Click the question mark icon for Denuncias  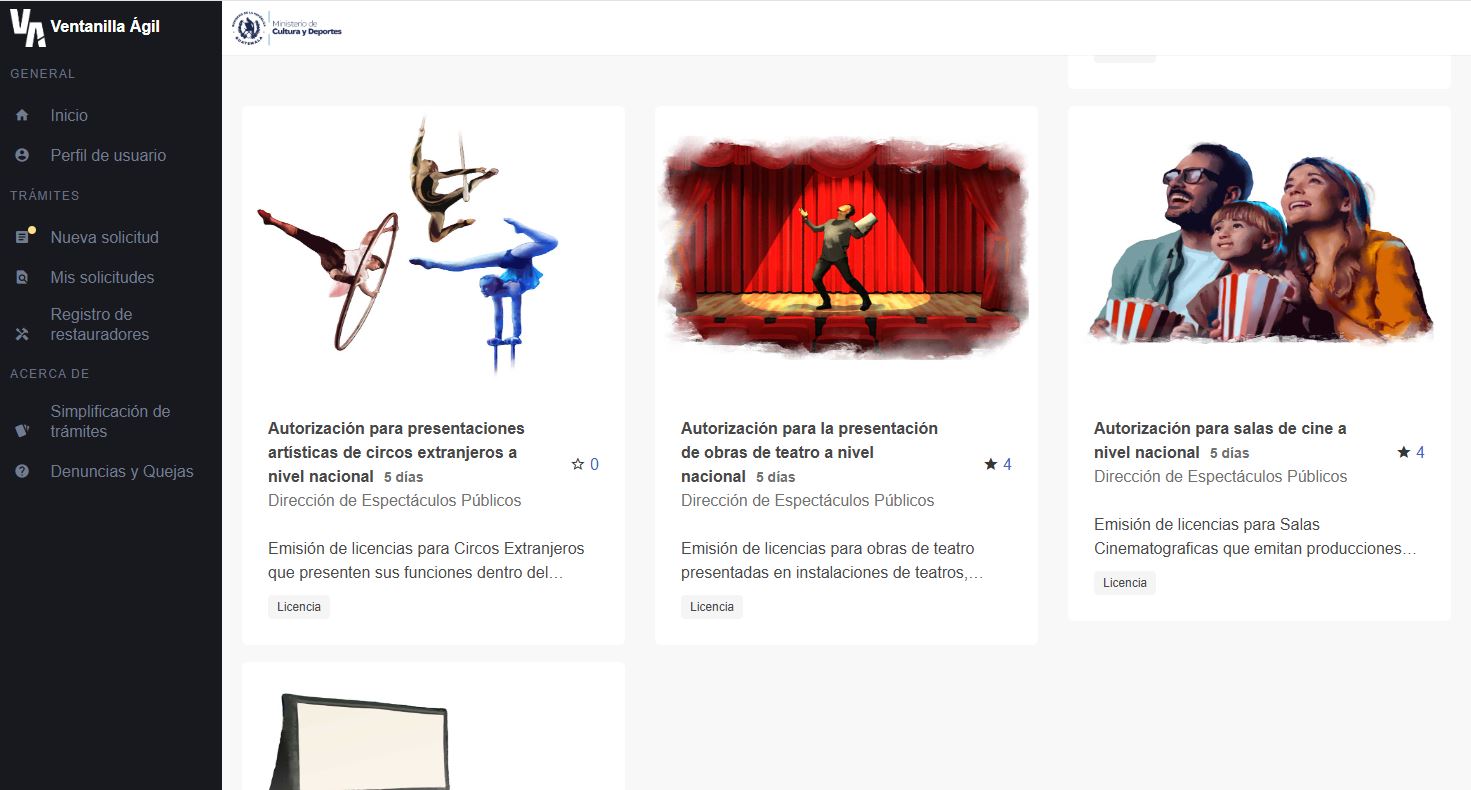(x=22, y=472)
